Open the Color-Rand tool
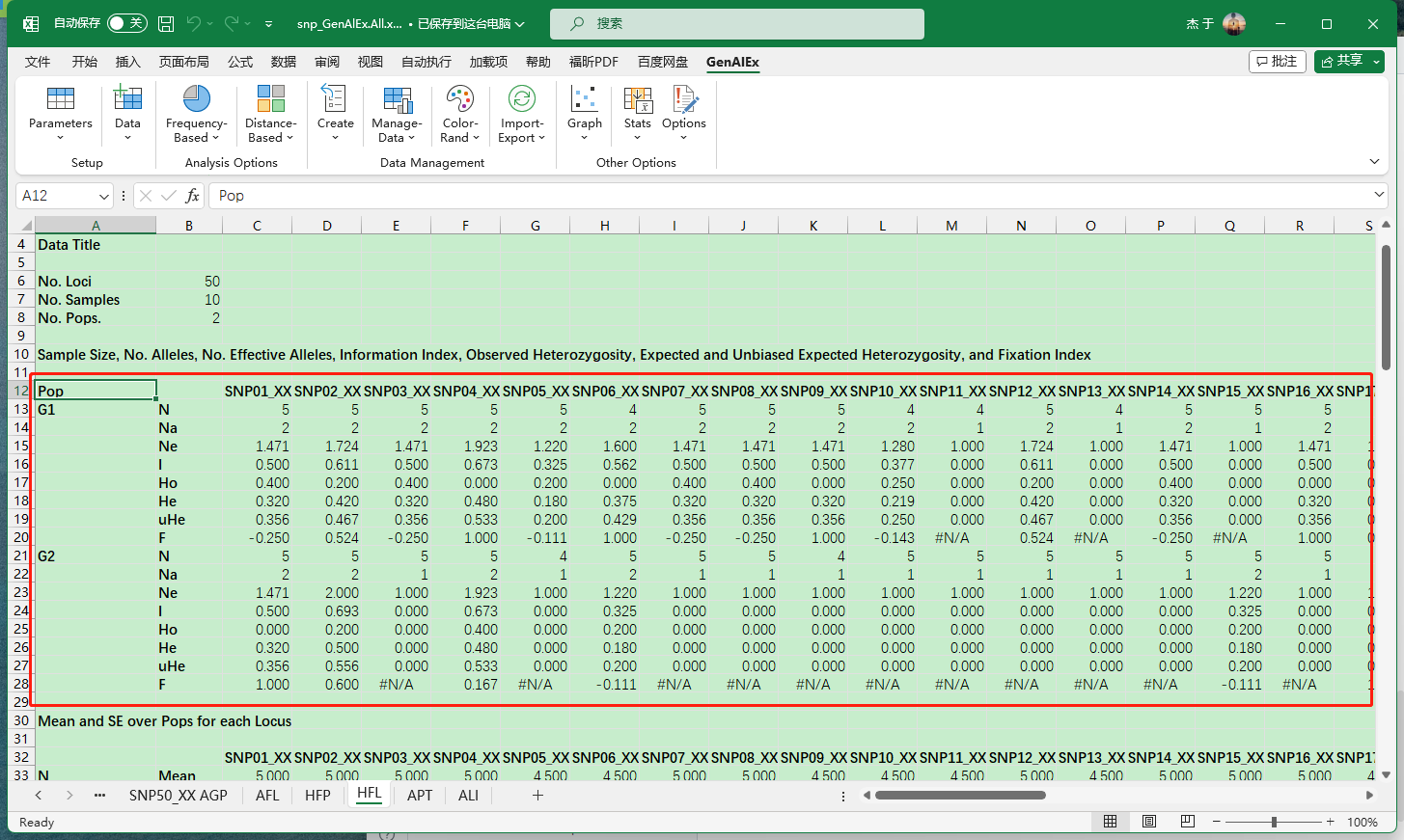 (460, 114)
